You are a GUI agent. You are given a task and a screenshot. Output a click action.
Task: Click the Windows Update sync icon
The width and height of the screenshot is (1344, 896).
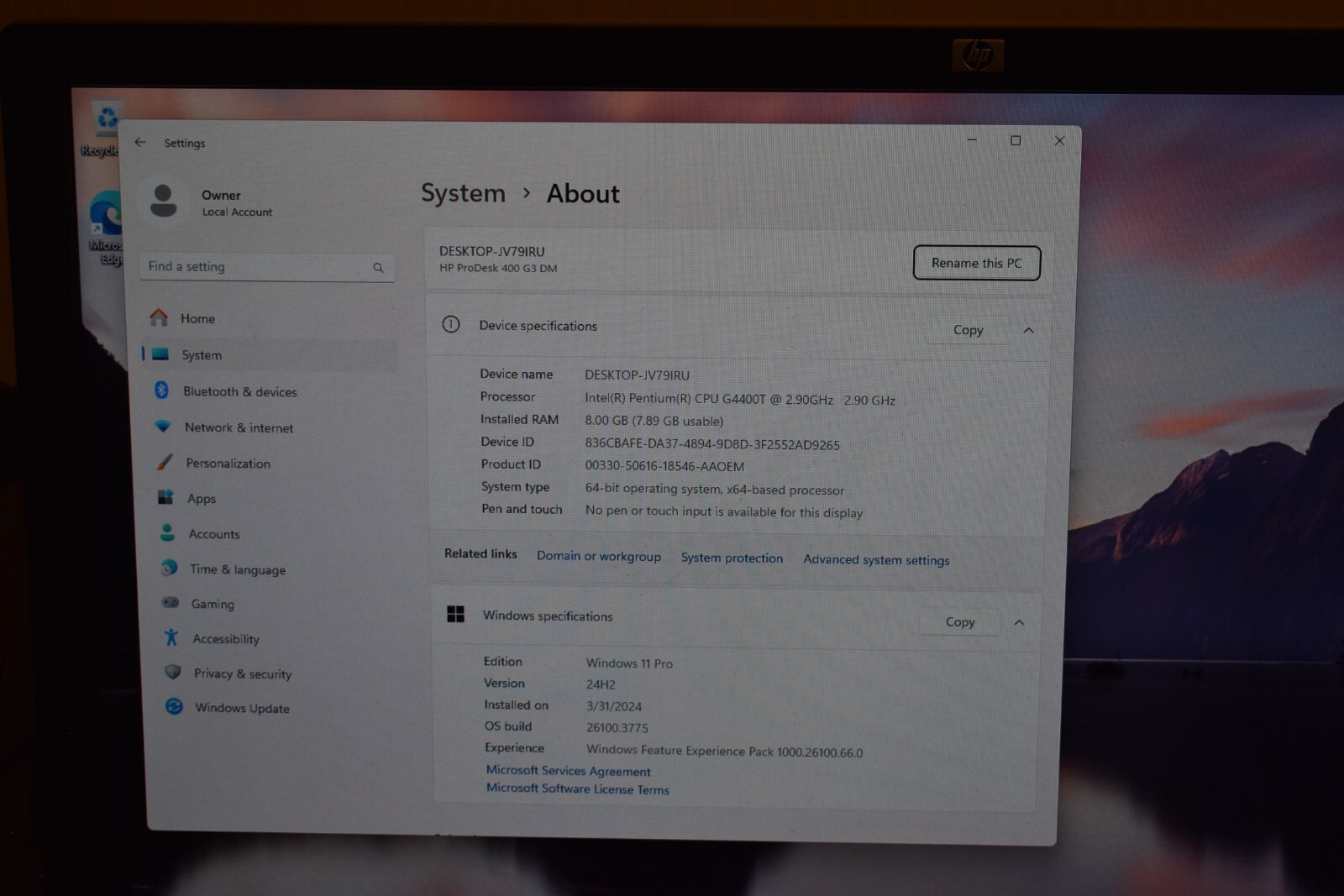[174, 706]
